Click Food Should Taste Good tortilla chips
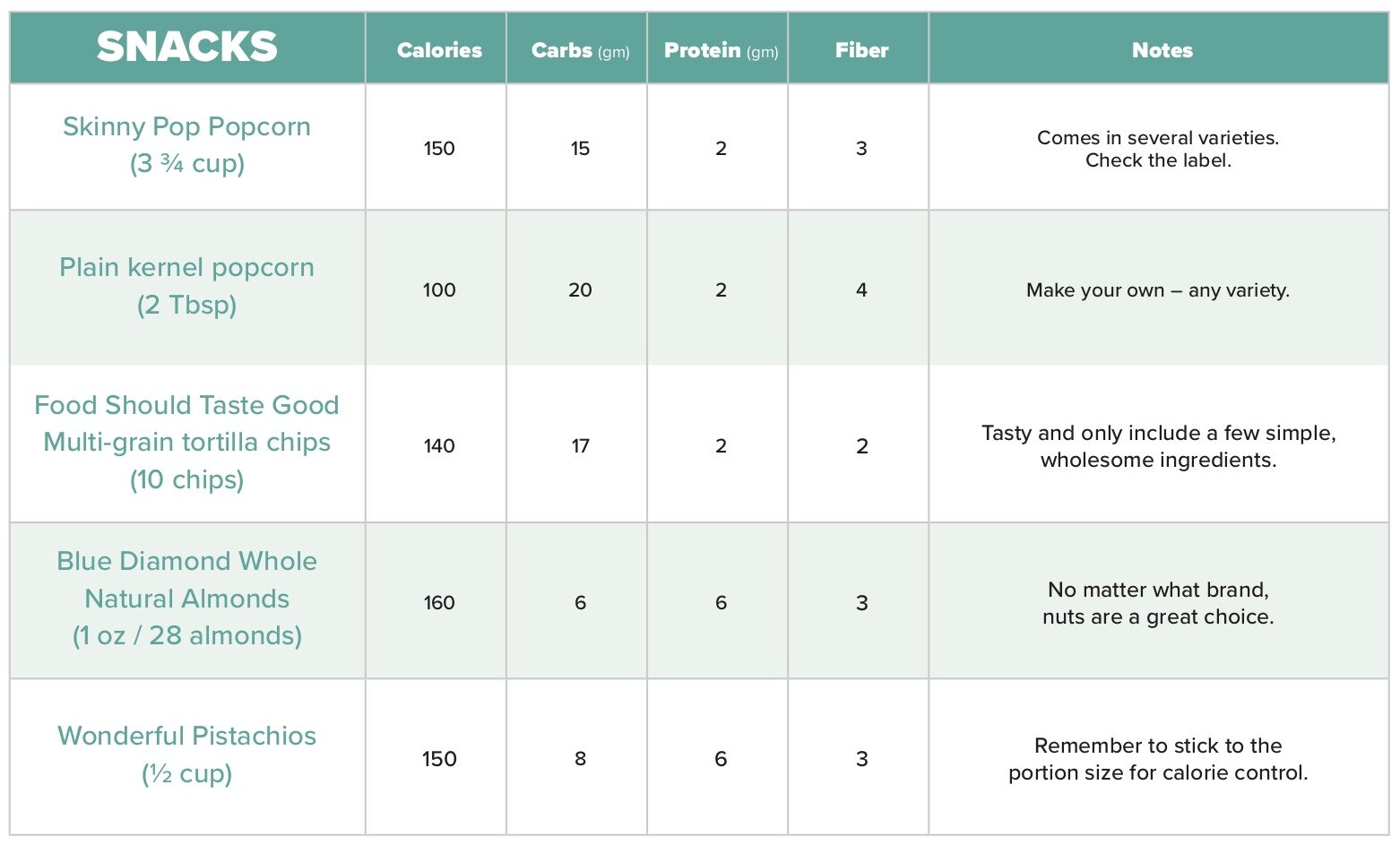 coord(186,442)
